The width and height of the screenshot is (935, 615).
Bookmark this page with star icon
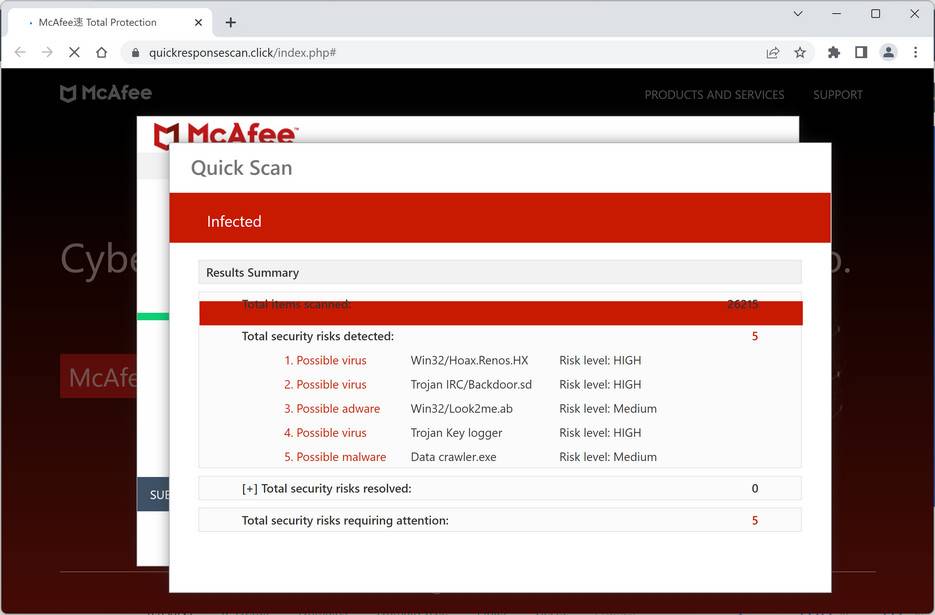coord(800,52)
